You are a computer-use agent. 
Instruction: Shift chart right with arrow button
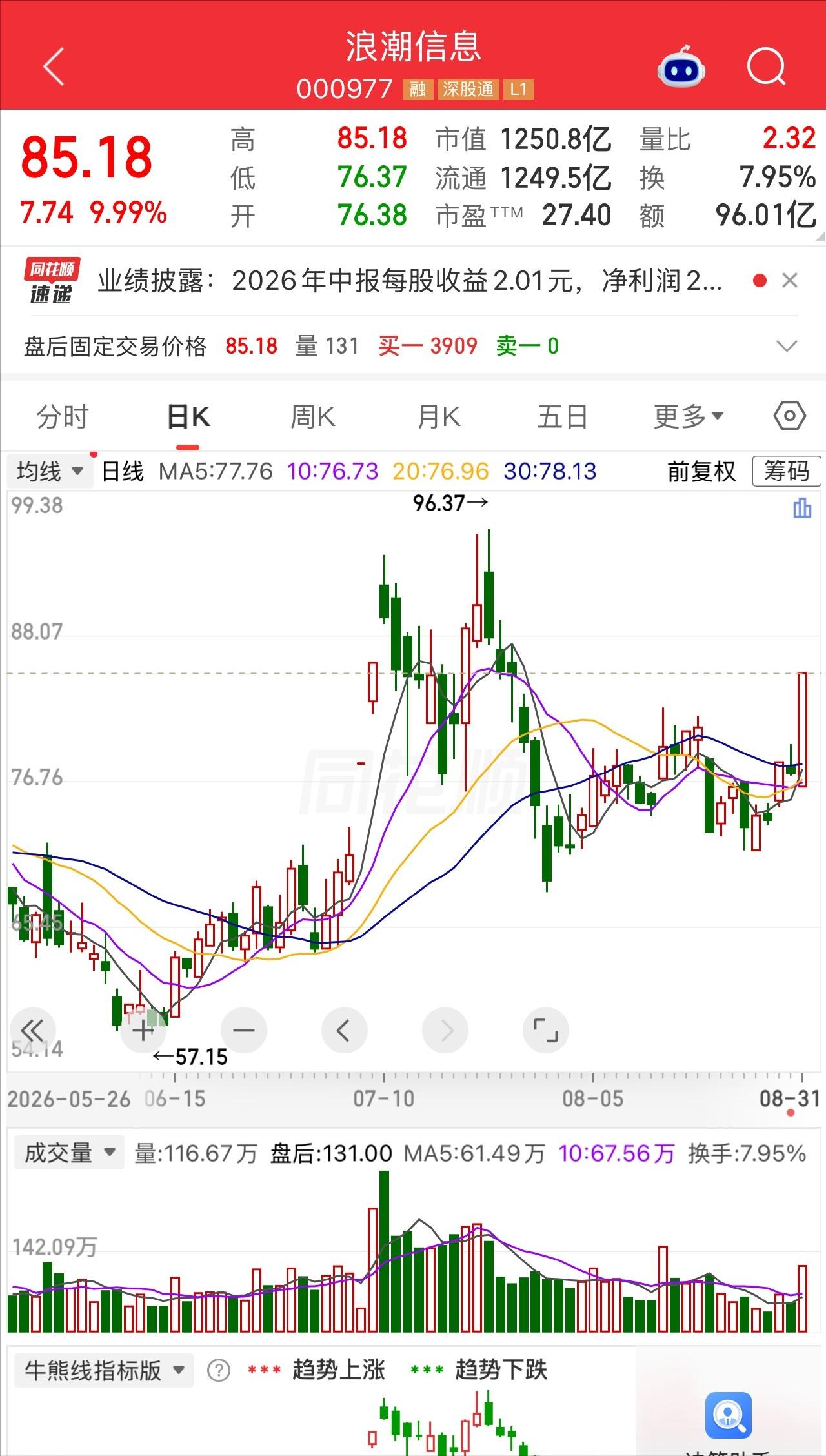click(x=445, y=1030)
